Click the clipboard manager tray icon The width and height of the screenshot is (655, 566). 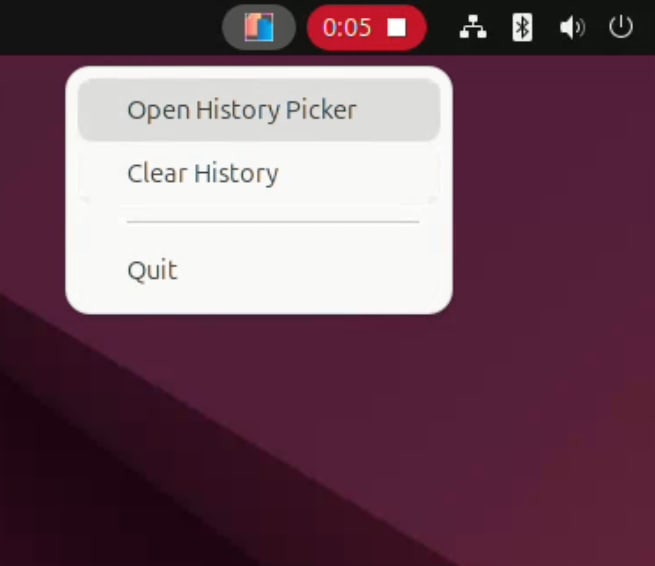point(259,28)
